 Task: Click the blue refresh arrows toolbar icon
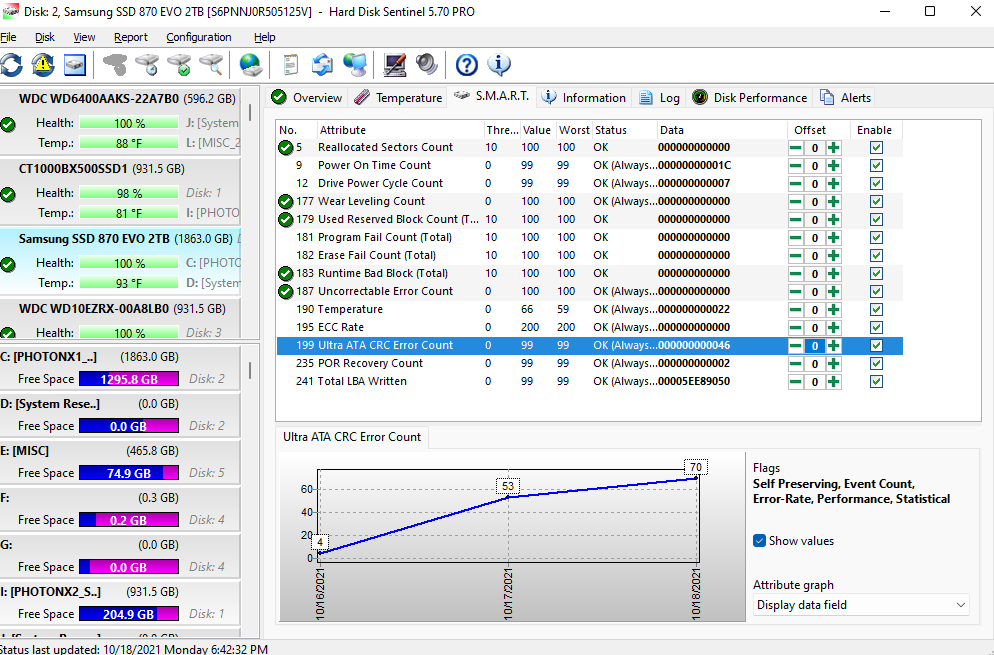point(11,65)
